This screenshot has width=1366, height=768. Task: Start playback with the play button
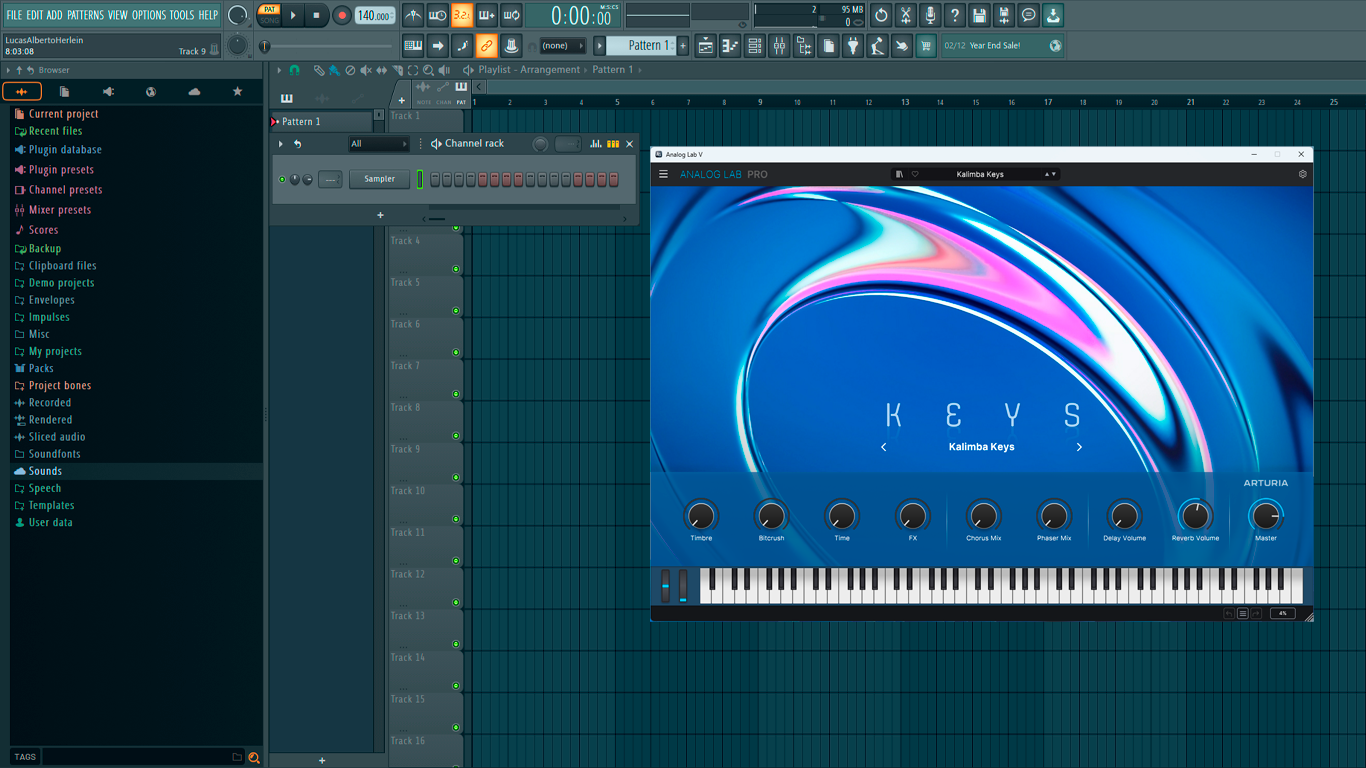(293, 15)
